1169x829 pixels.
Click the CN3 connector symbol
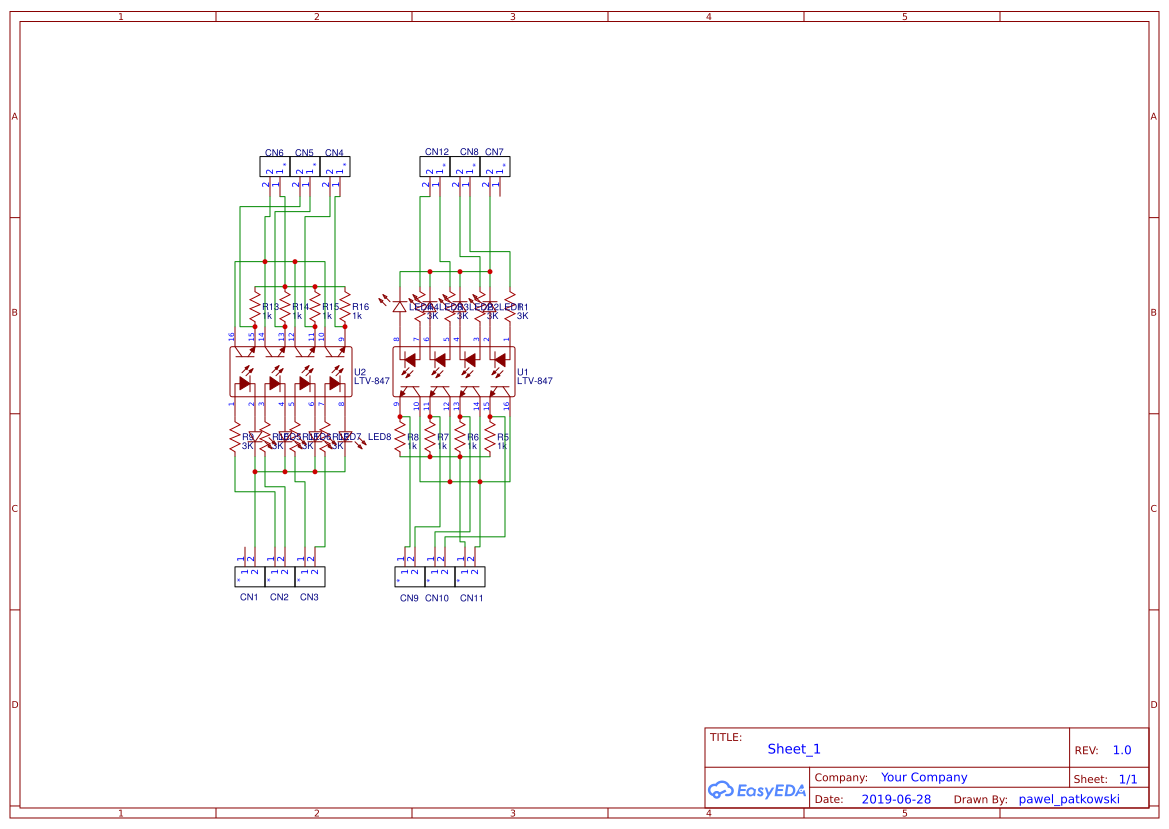click(x=311, y=575)
